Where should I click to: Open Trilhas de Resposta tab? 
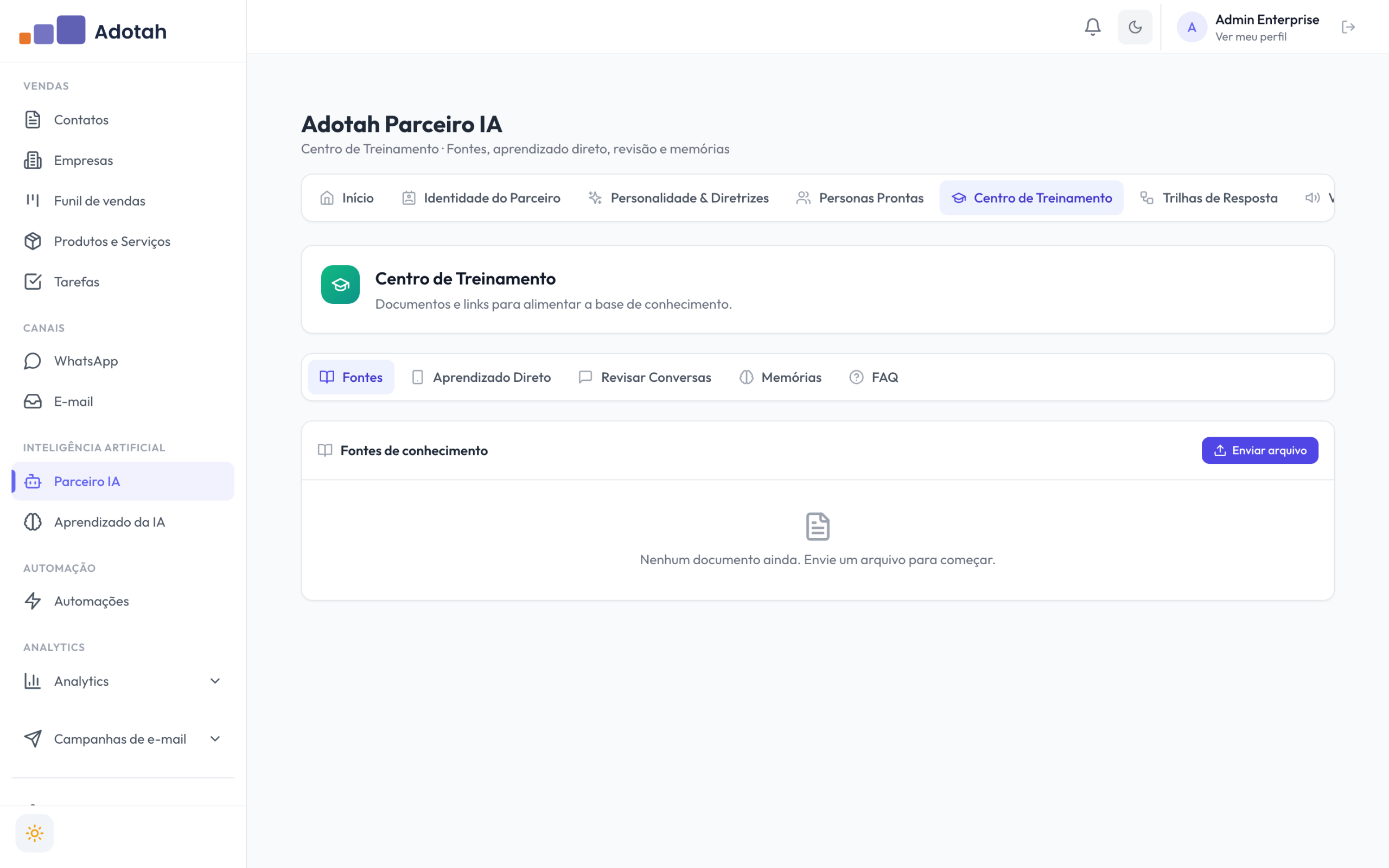coord(1209,198)
